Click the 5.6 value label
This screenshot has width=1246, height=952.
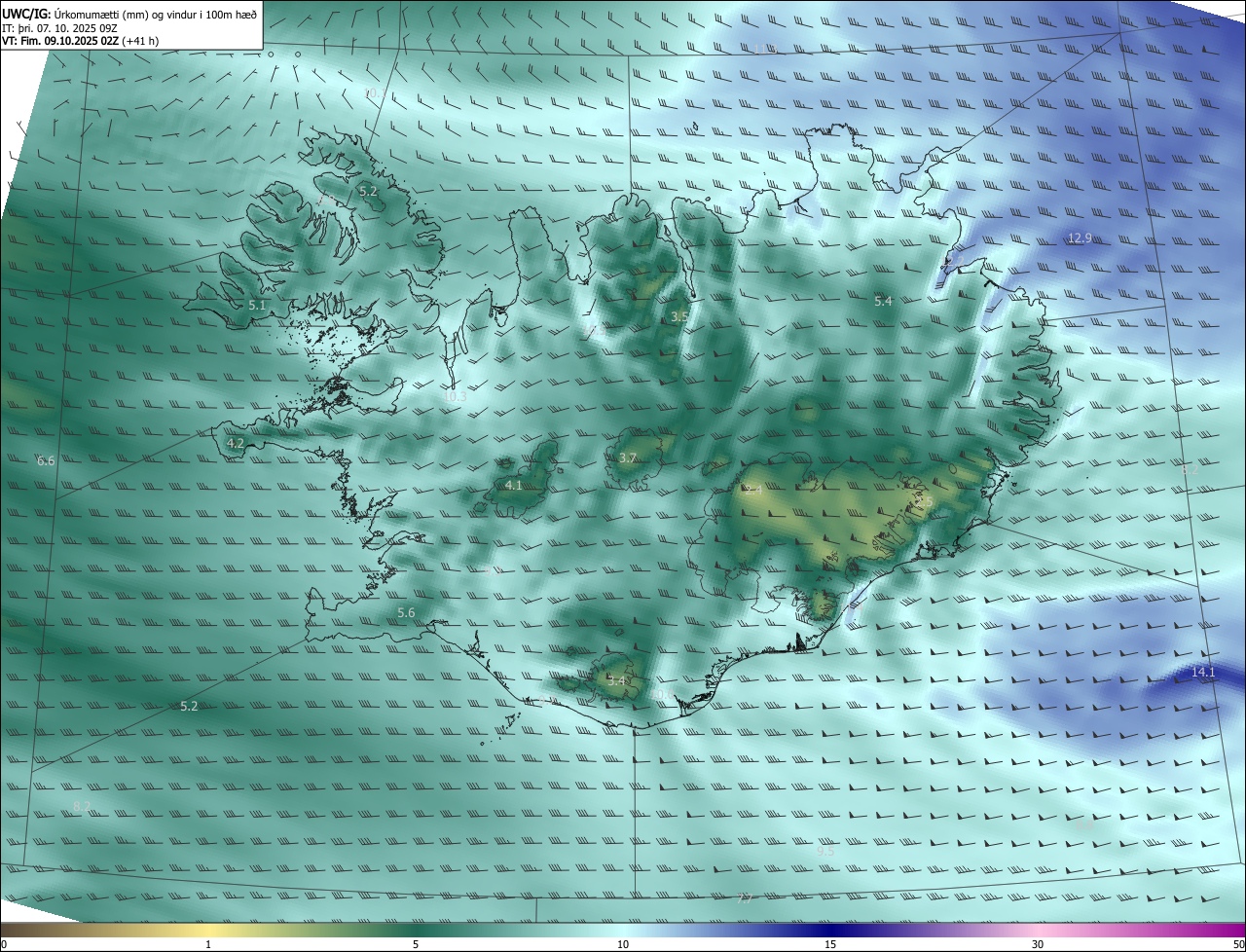[406, 613]
